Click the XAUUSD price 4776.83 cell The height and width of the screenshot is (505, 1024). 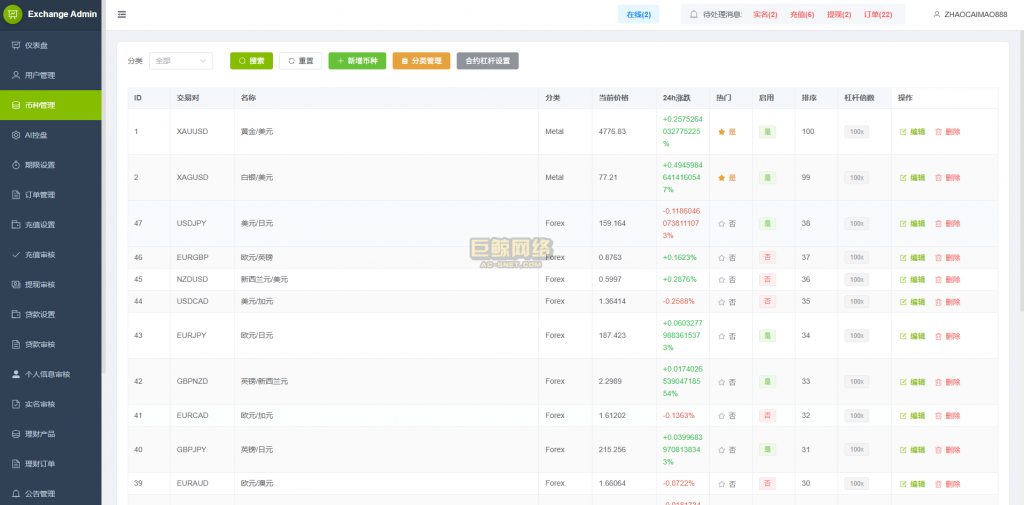624,132
